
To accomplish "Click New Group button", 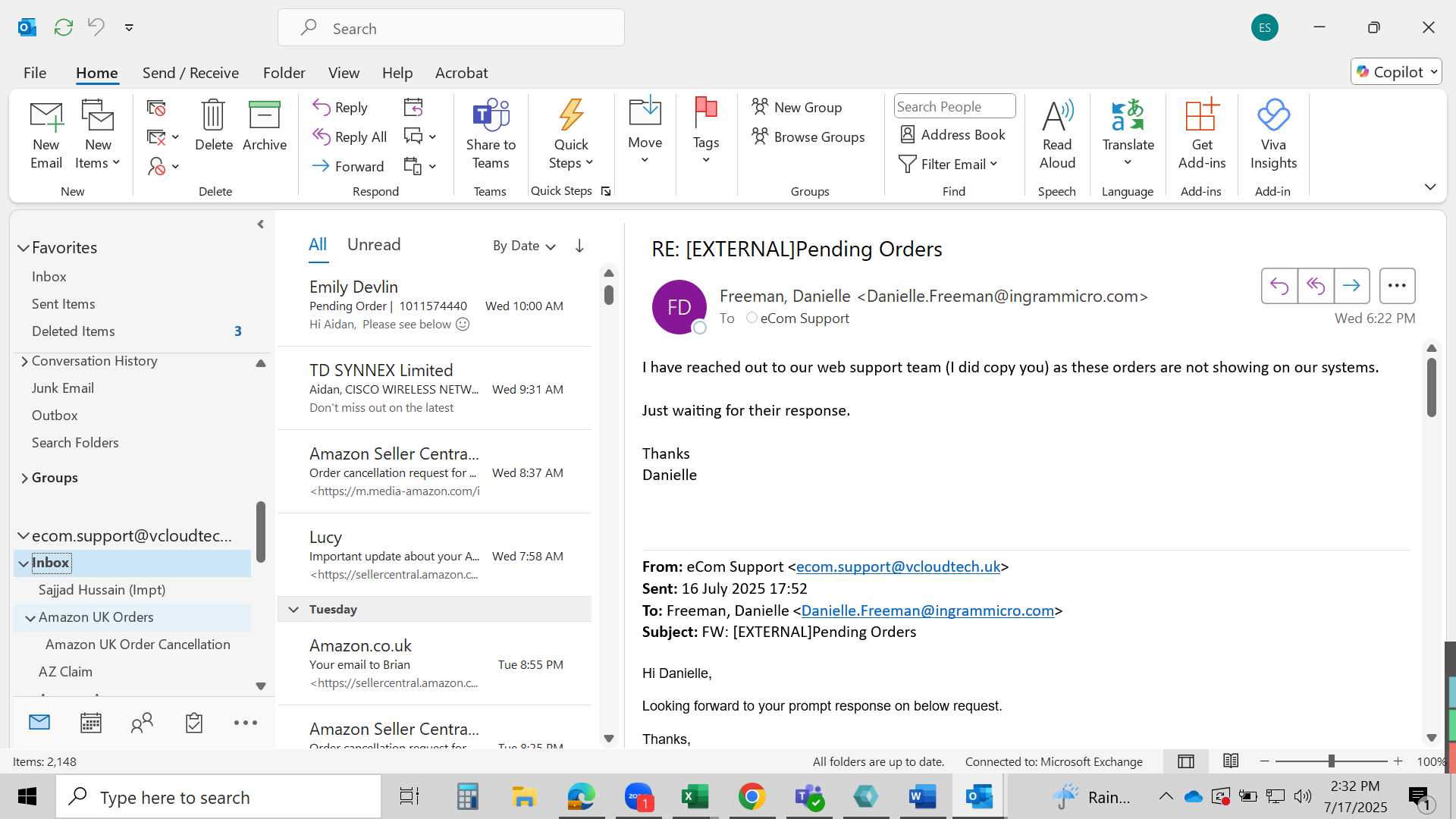I will [x=796, y=108].
